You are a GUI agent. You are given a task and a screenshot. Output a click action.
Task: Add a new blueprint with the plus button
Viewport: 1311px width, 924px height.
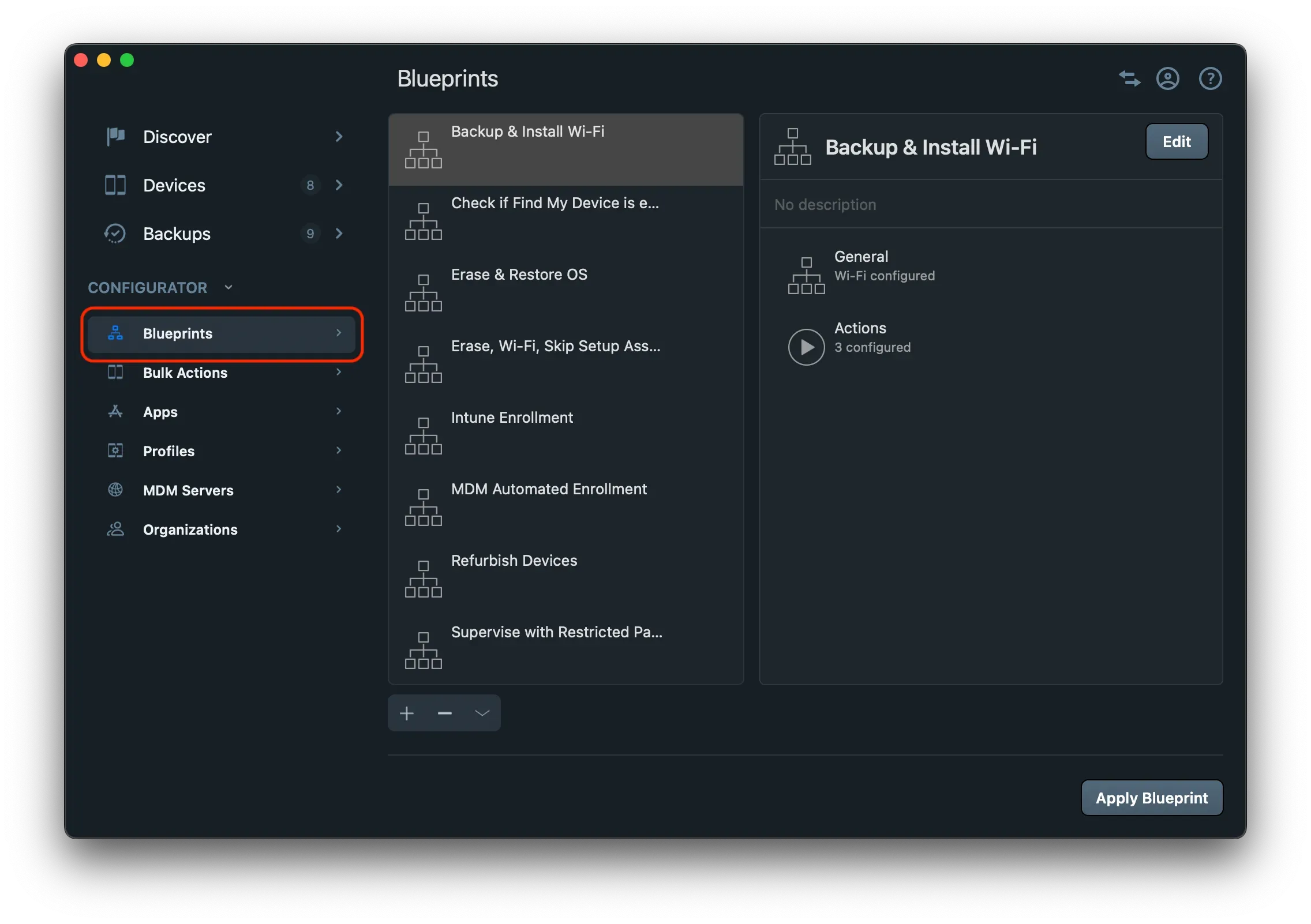tap(406, 713)
